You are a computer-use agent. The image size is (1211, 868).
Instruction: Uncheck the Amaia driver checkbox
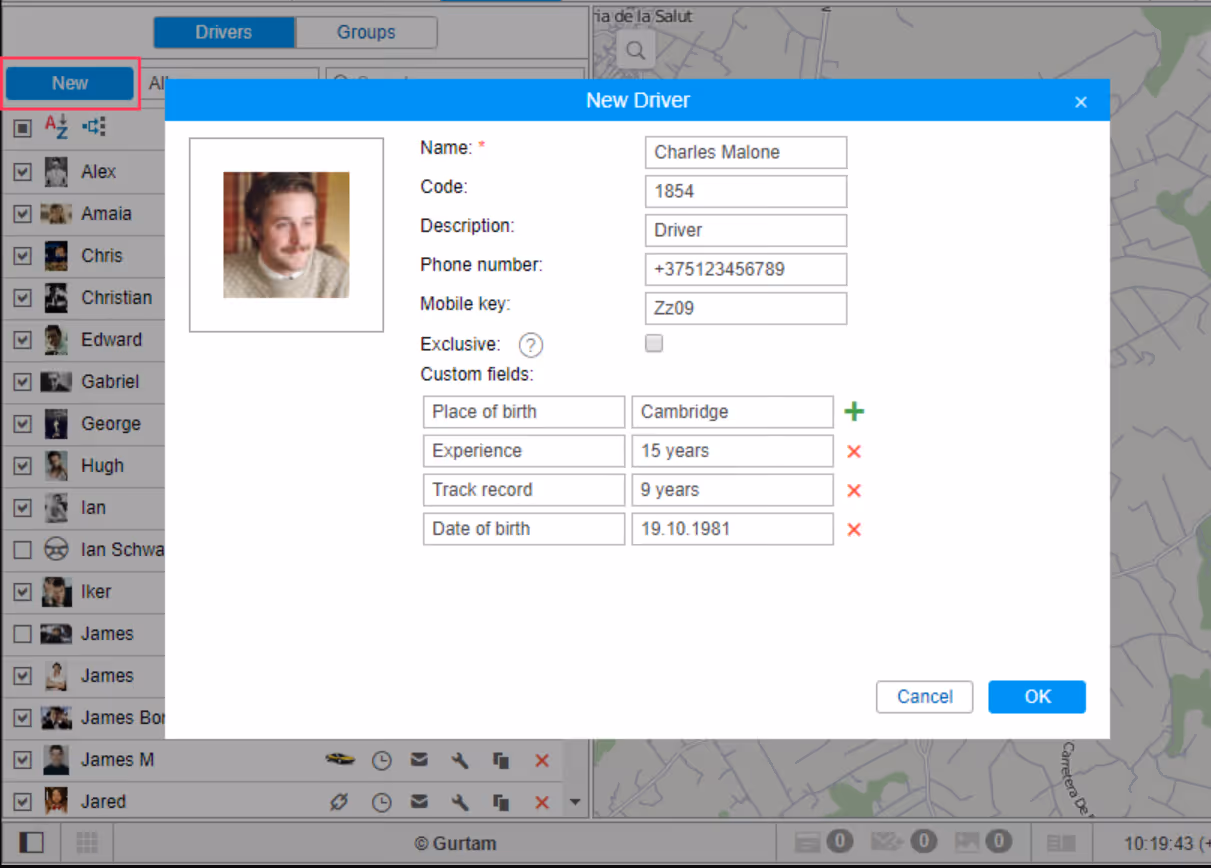tap(22, 214)
